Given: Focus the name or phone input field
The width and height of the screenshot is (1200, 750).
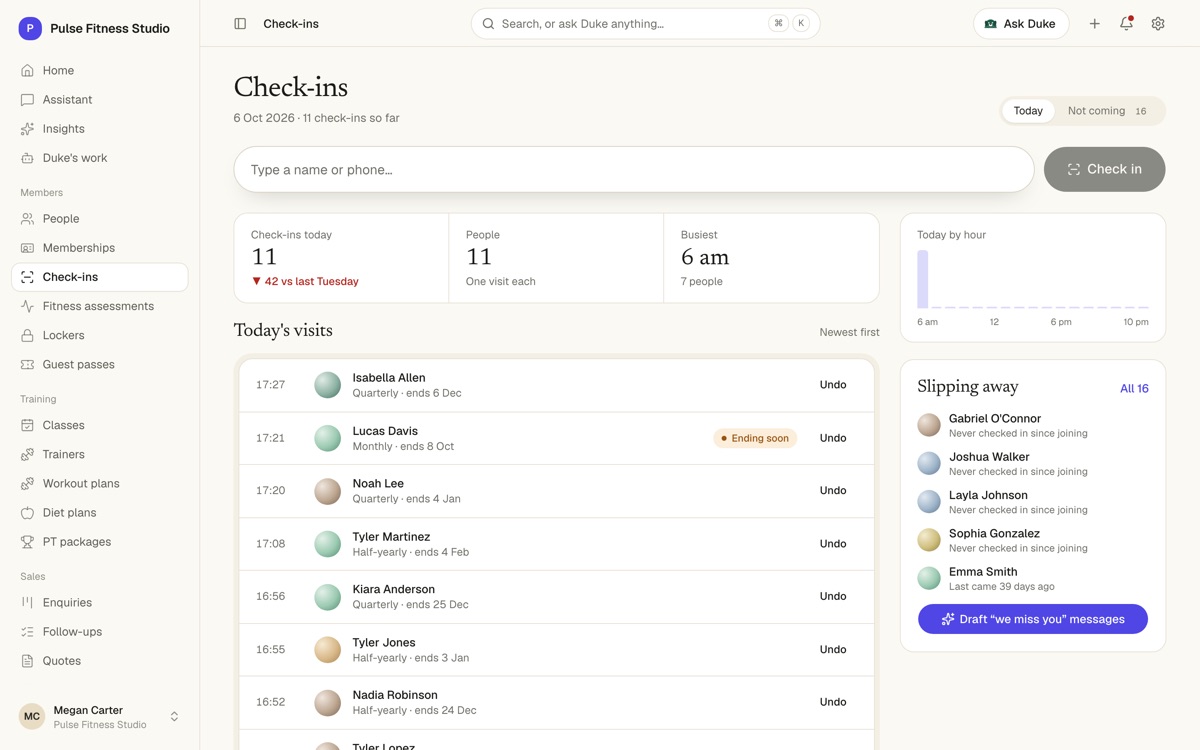Looking at the screenshot, I should pos(634,169).
